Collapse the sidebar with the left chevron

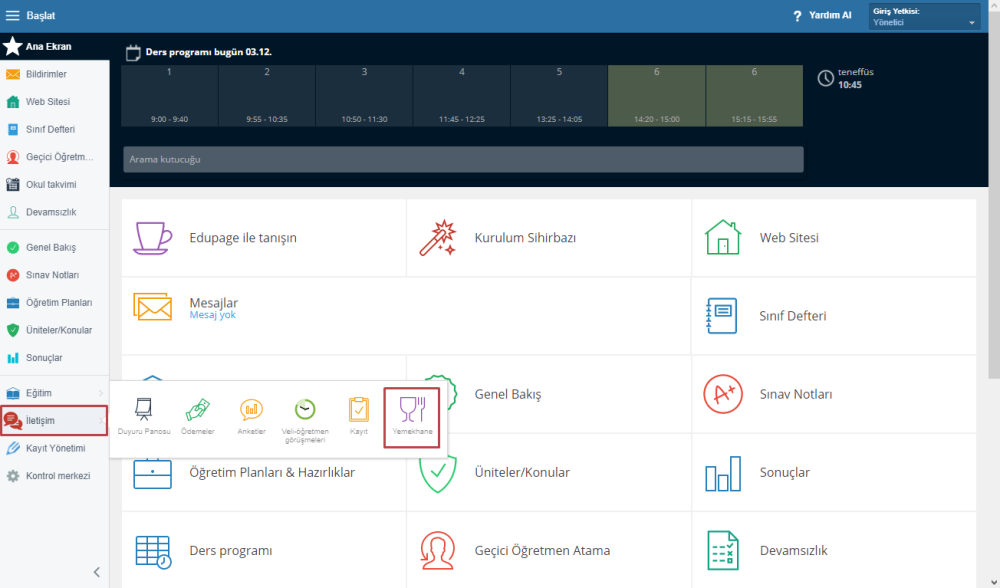tap(97, 572)
